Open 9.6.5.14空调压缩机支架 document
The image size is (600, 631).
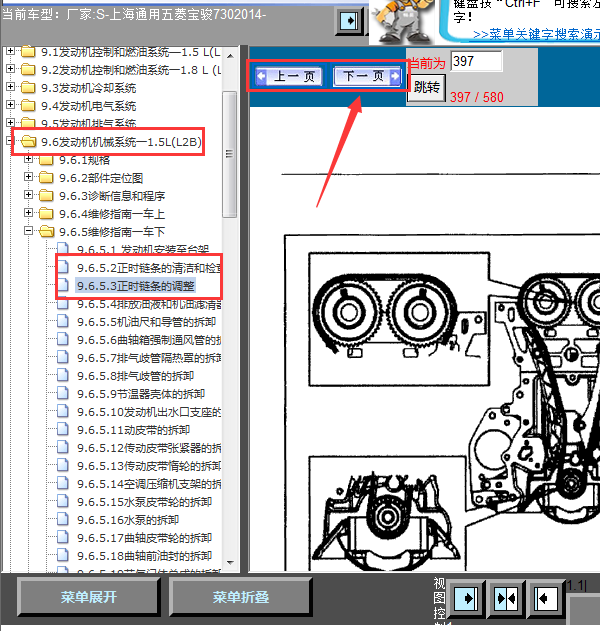149,484
